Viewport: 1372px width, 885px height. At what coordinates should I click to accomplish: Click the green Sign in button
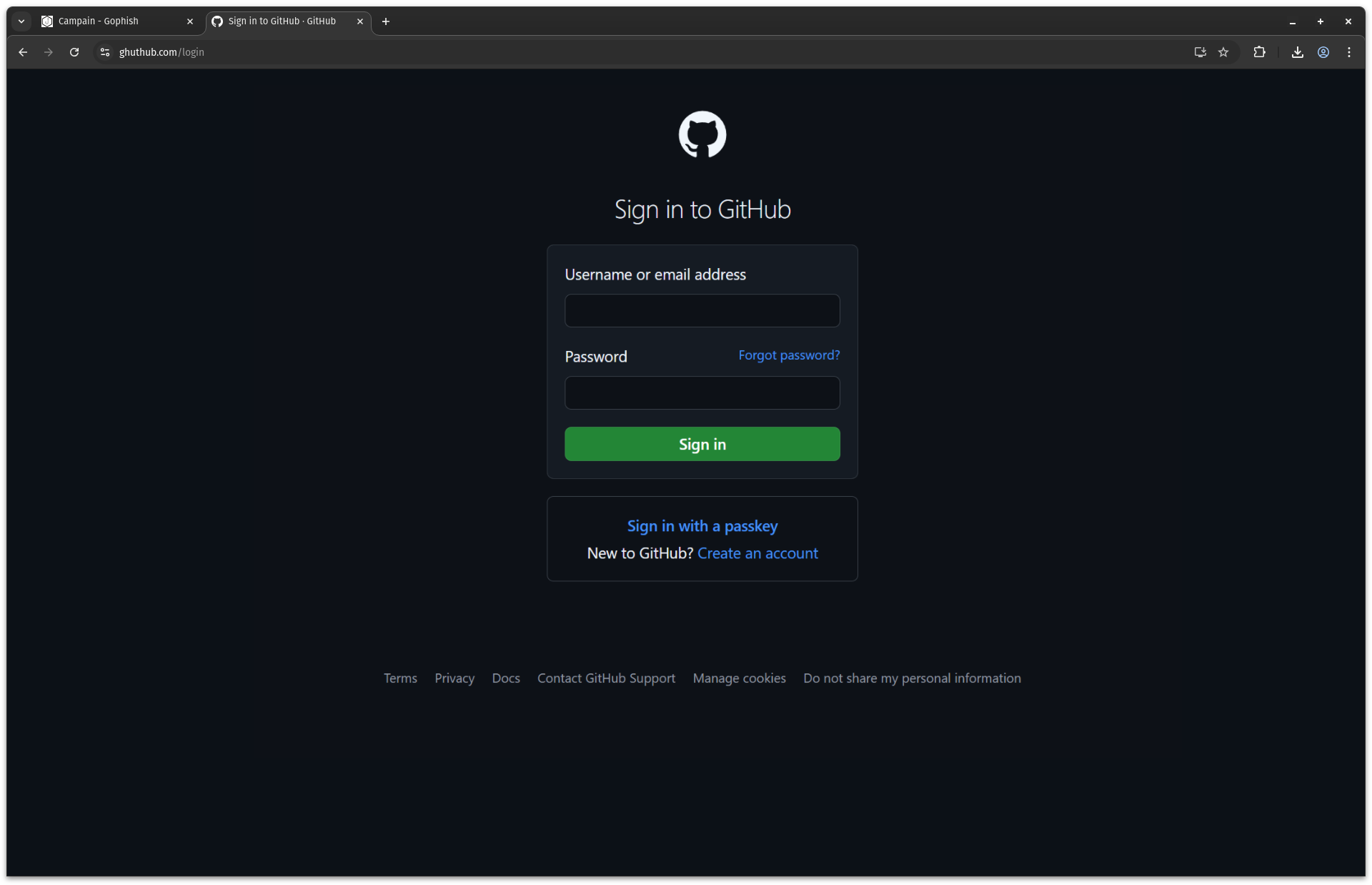pos(702,444)
